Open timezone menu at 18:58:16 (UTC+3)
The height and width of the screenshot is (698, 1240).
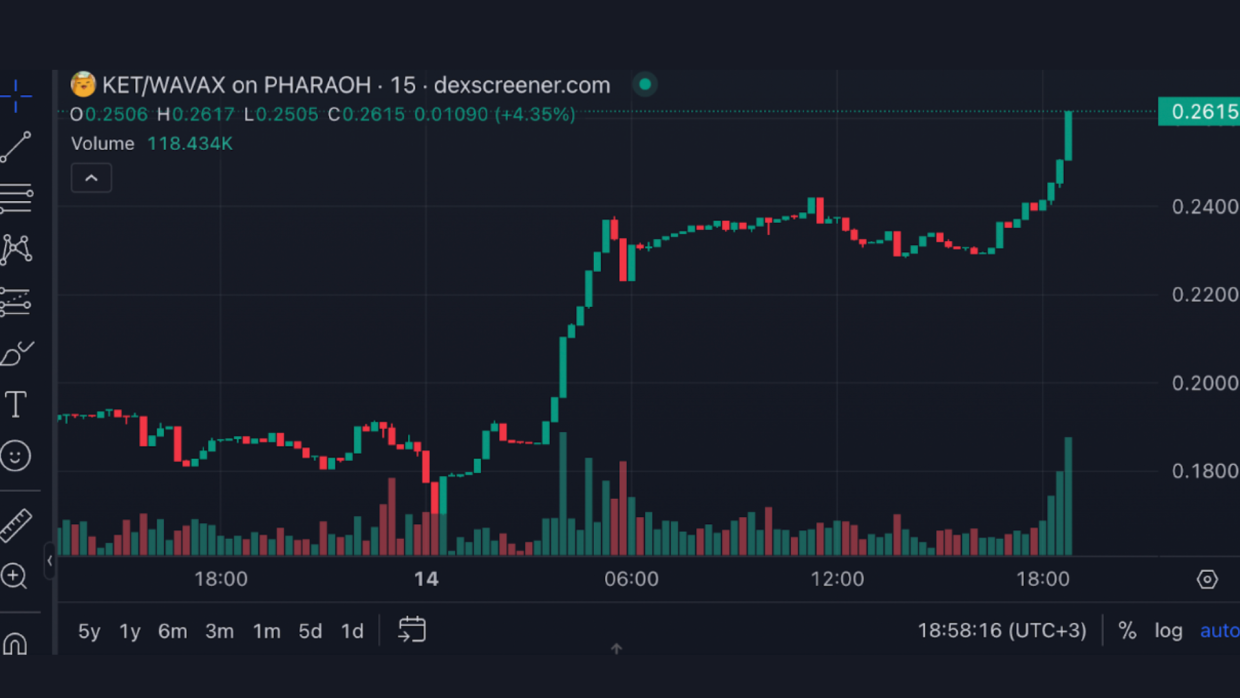pyautogui.click(x=1002, y=631)
